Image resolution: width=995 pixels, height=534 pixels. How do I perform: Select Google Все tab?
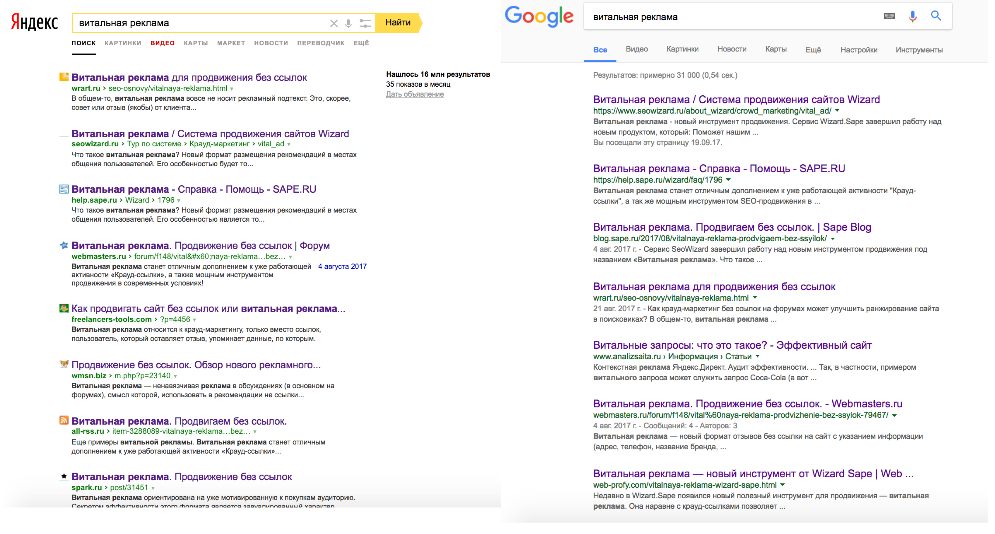tap(600, 49)
